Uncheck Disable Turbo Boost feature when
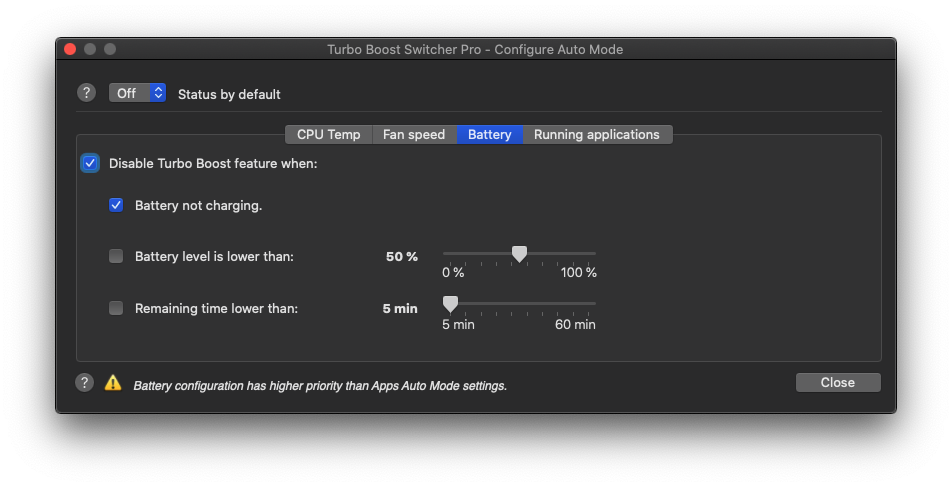 pyautogui.click(x=90, y=163)
